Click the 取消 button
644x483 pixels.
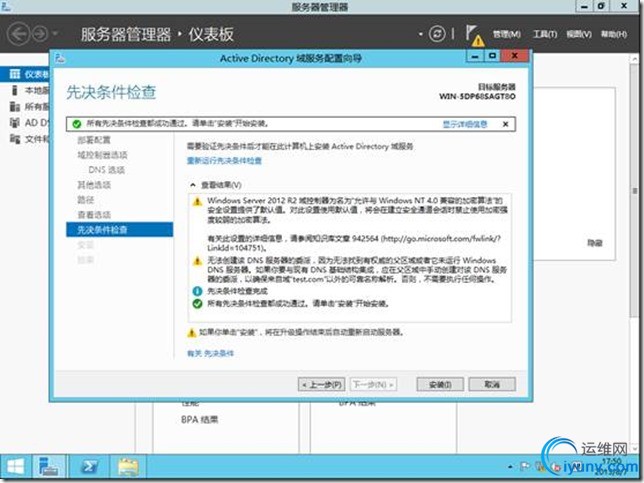click(492, 385)
